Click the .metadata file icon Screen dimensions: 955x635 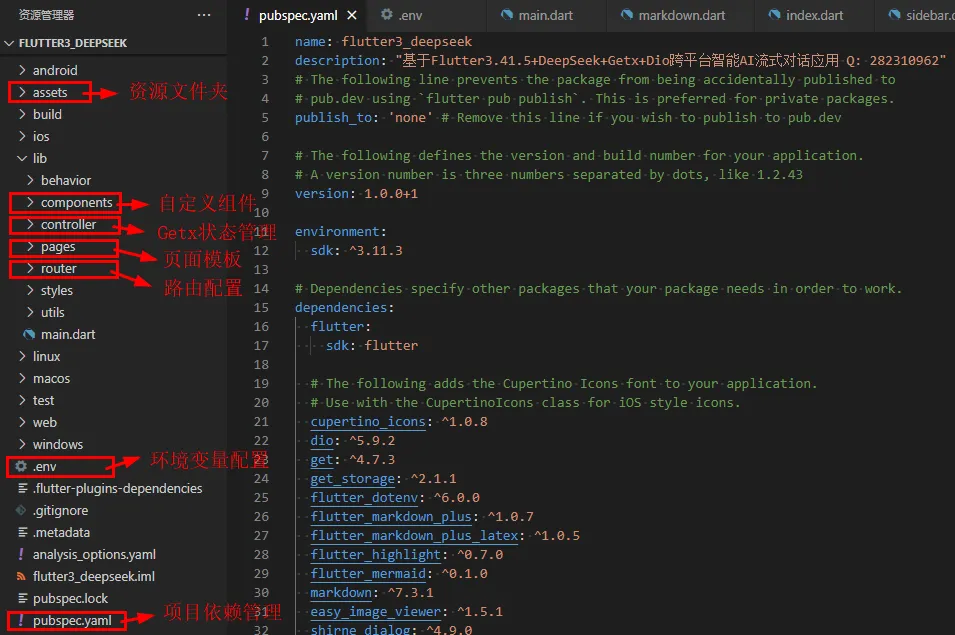(x=22, y=532)
